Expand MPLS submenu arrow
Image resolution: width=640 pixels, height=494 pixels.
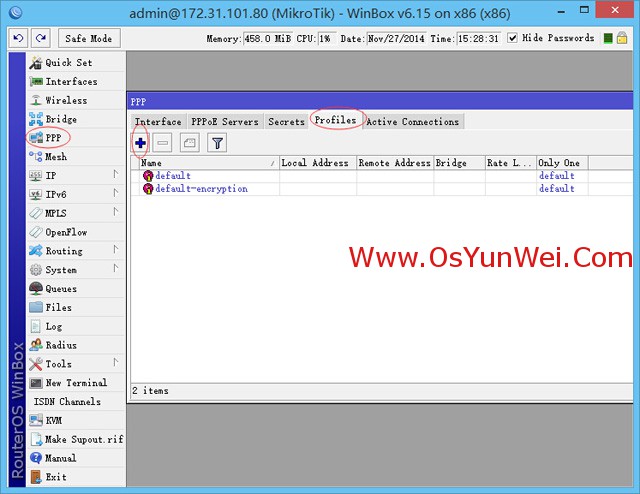tap(116, 212)
